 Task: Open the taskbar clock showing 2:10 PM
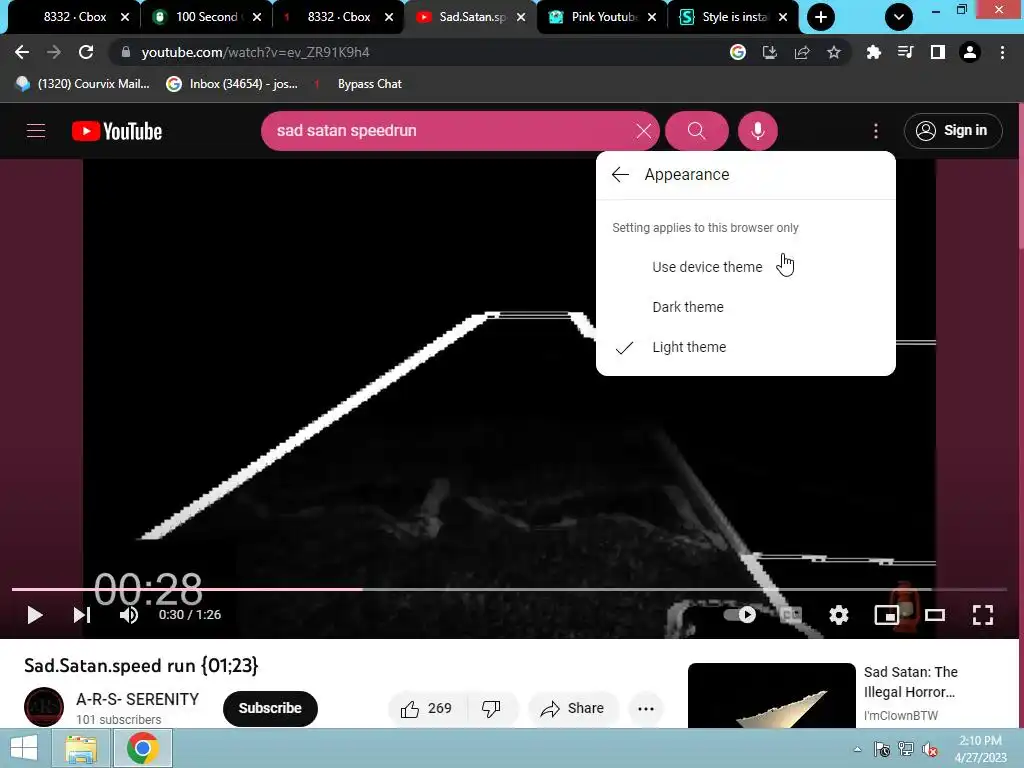tap(980, 749)
